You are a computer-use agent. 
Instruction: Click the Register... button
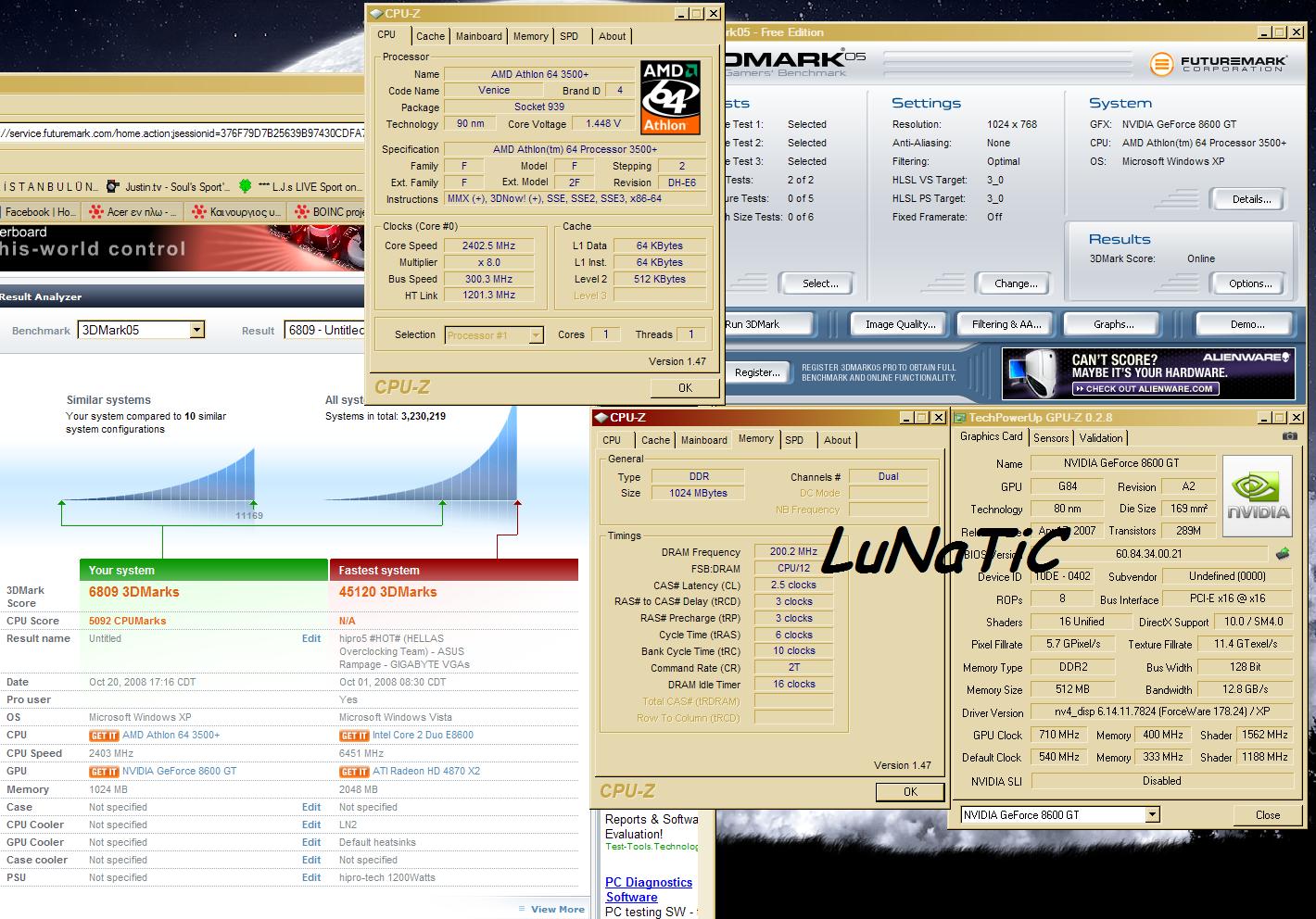[757, 372]
